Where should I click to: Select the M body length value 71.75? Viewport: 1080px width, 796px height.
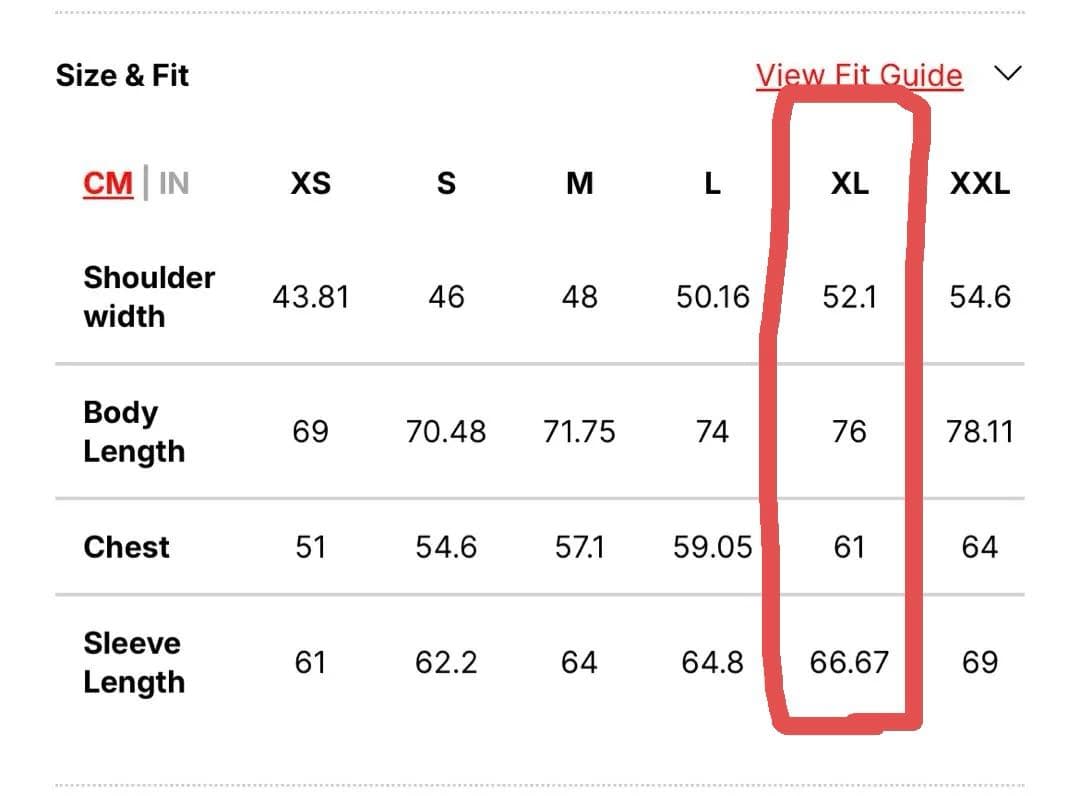(x=579, y=432)
